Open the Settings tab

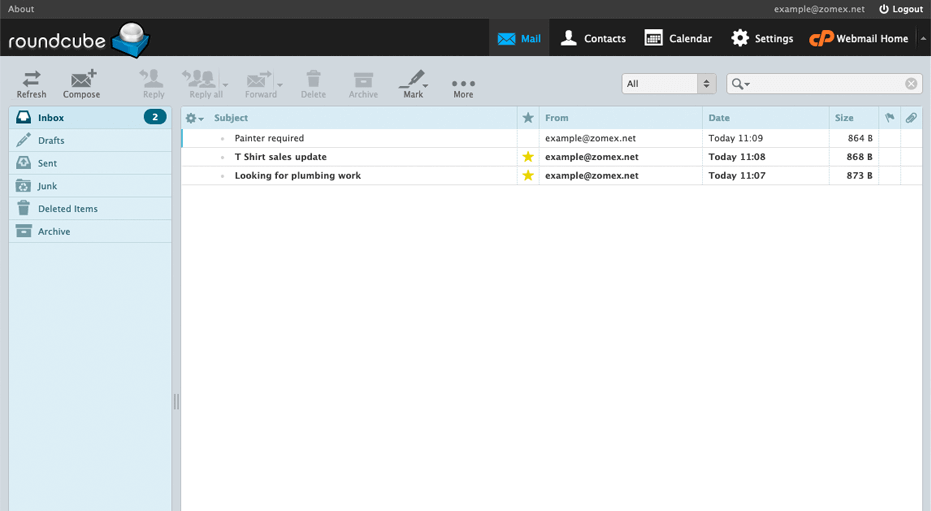pyautogui.click(x=762, y=39)
